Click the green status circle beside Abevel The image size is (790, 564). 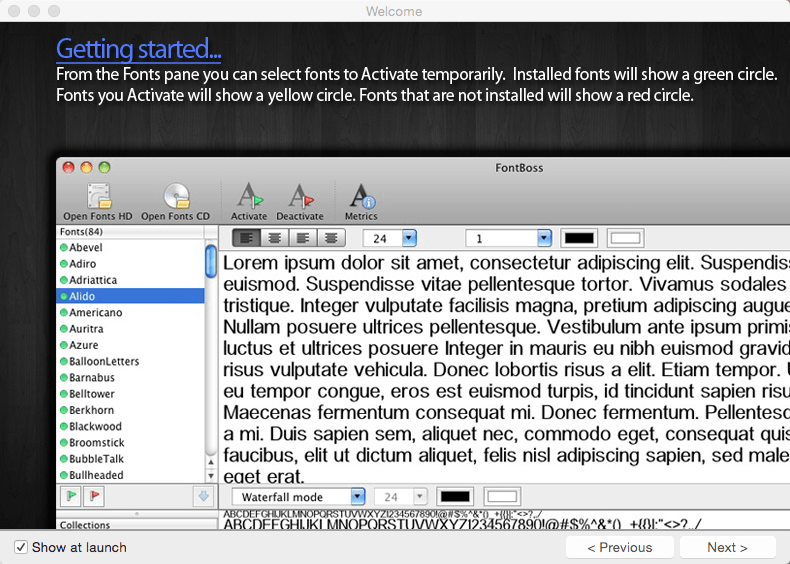63,247
